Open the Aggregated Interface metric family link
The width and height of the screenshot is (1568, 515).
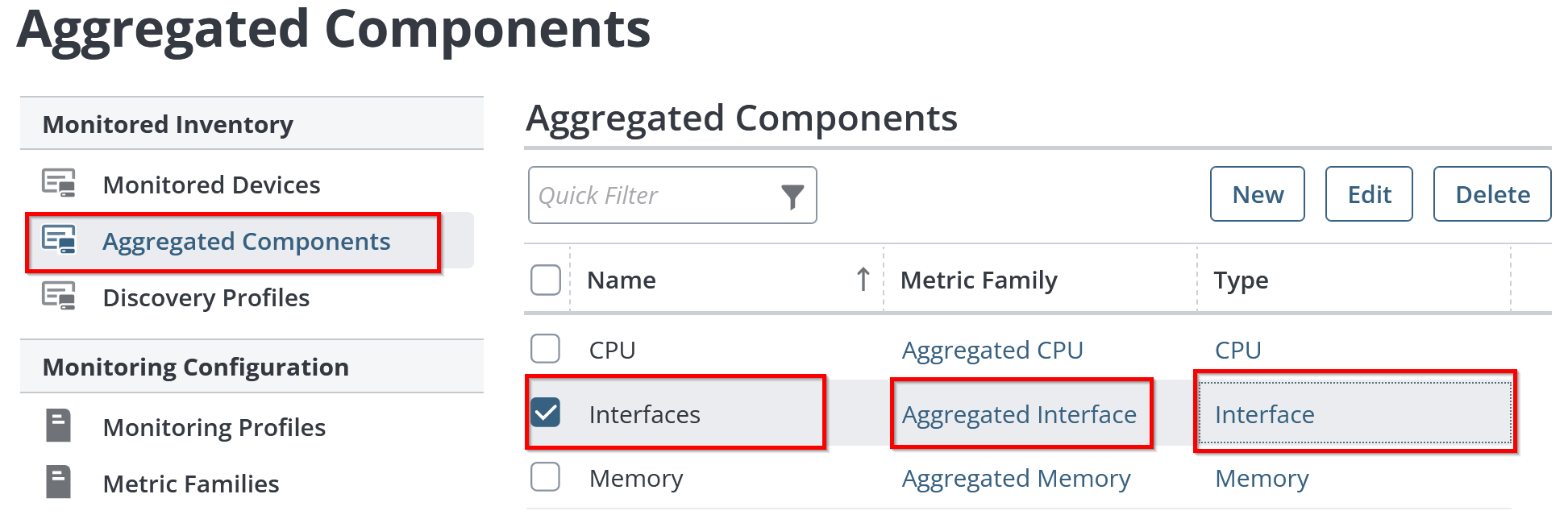tap(1019, 415)
